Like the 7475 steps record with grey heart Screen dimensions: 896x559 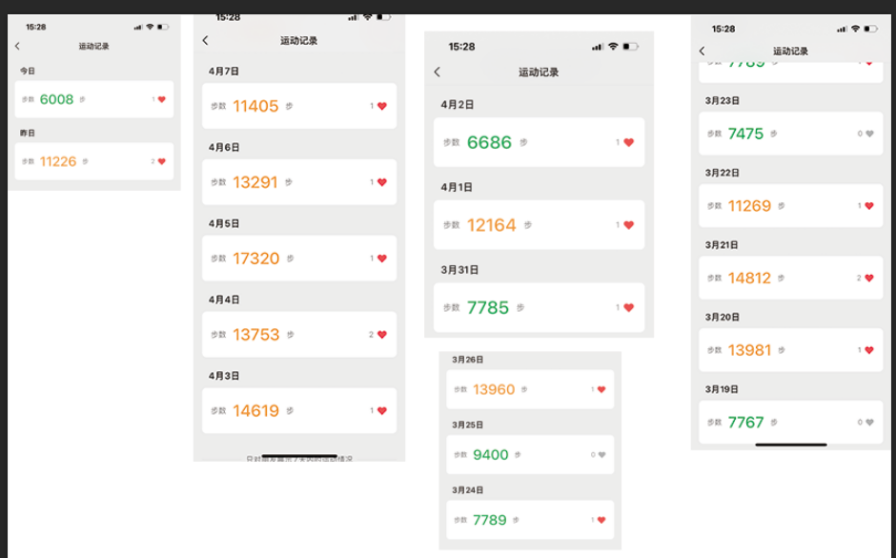(868, 133)
